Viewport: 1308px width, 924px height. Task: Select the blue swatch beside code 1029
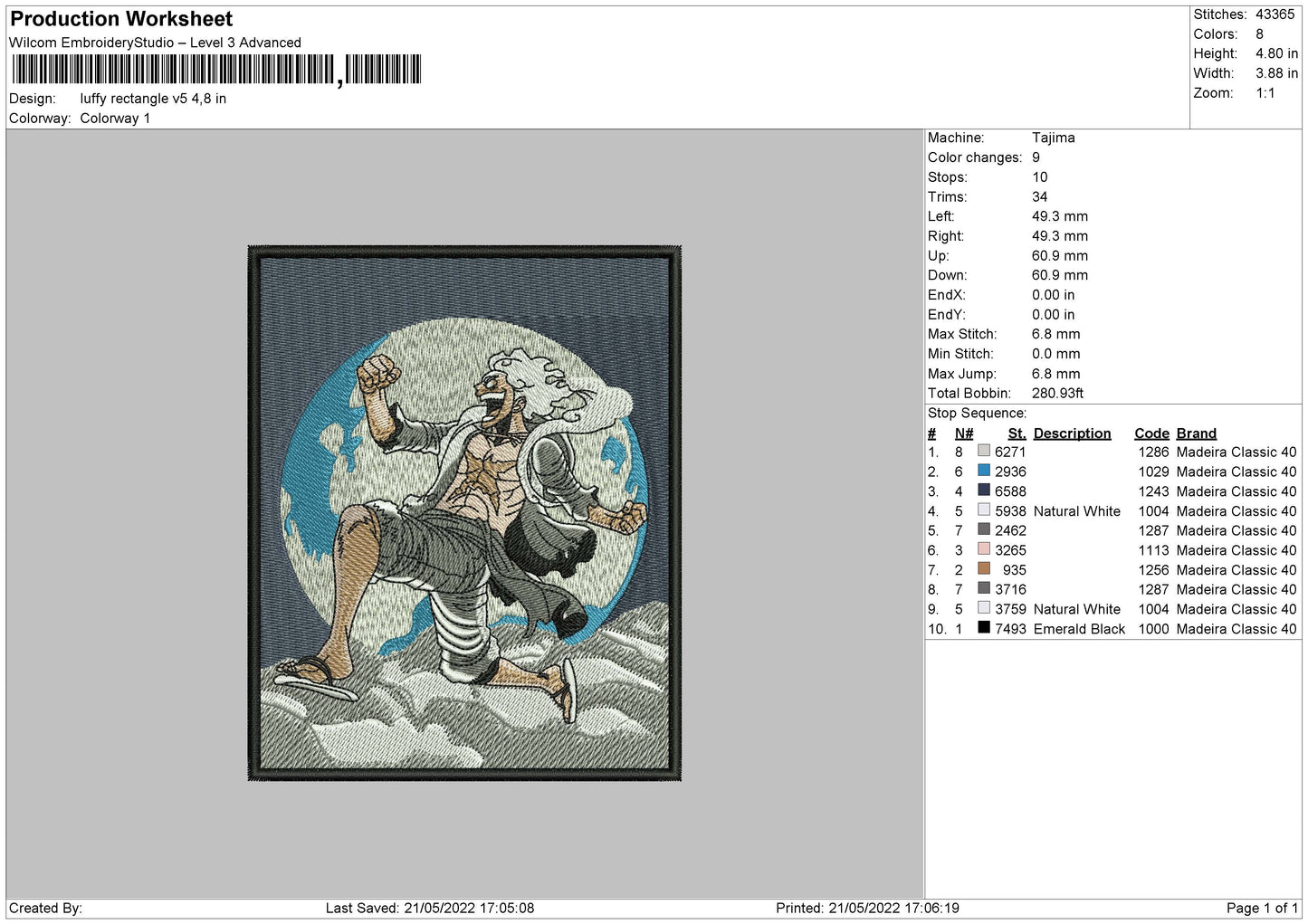(x=984, y=471)
